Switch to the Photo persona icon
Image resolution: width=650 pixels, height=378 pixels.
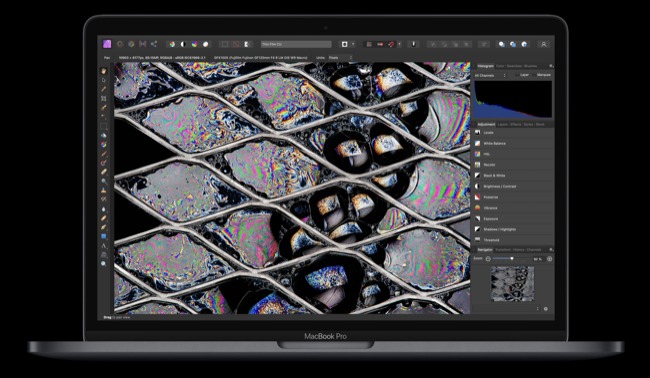coord(107,44)
